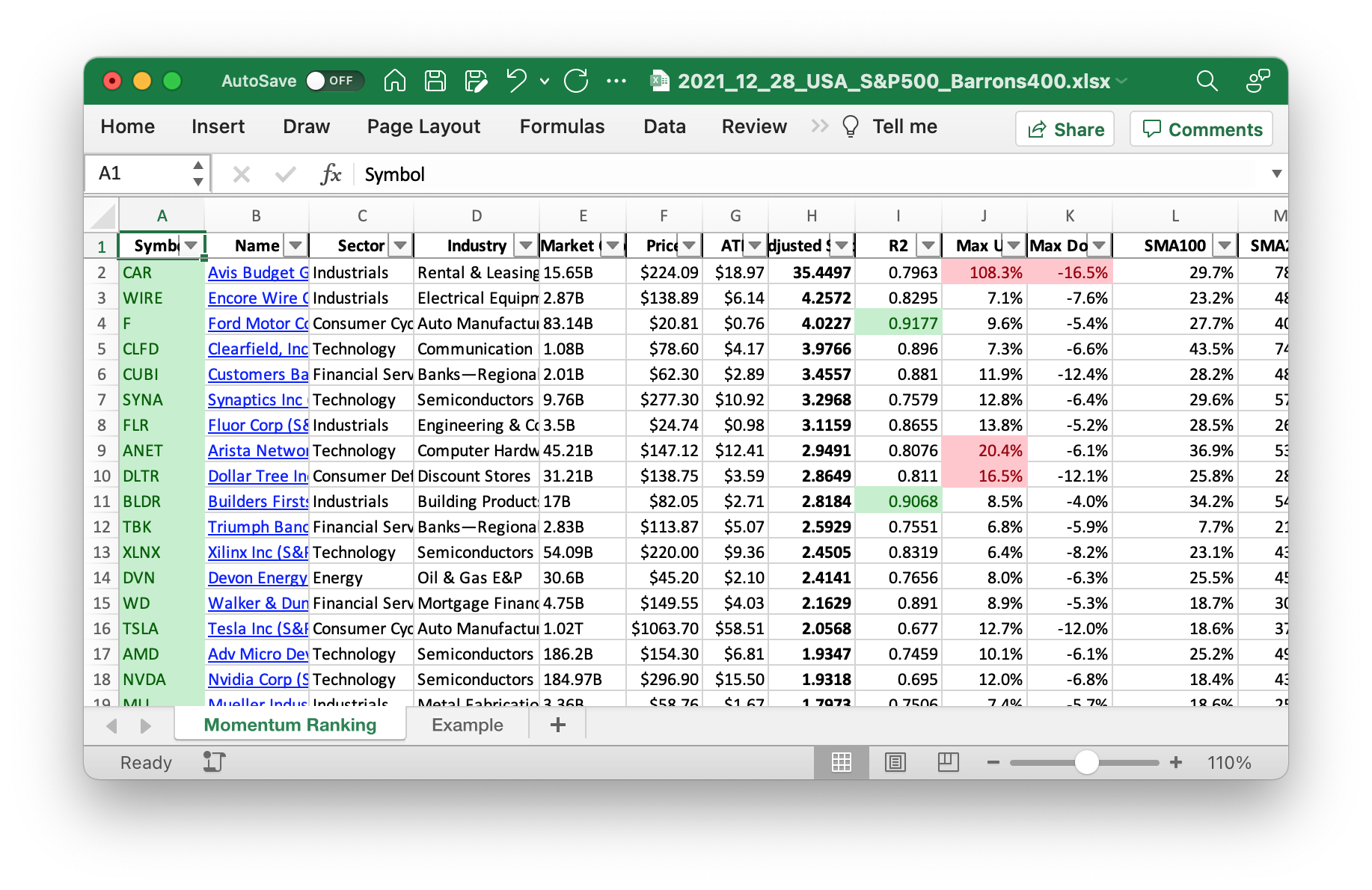Viewport: 1372px width, 890px height.
Task: Switch to the Example sheet tab
Action: pyautogui.click(x=467, y=725)
